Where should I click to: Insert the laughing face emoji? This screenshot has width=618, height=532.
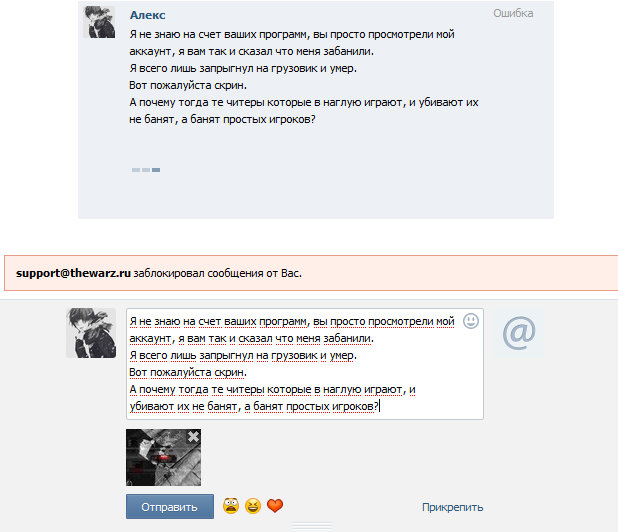[x=253, y=506]
